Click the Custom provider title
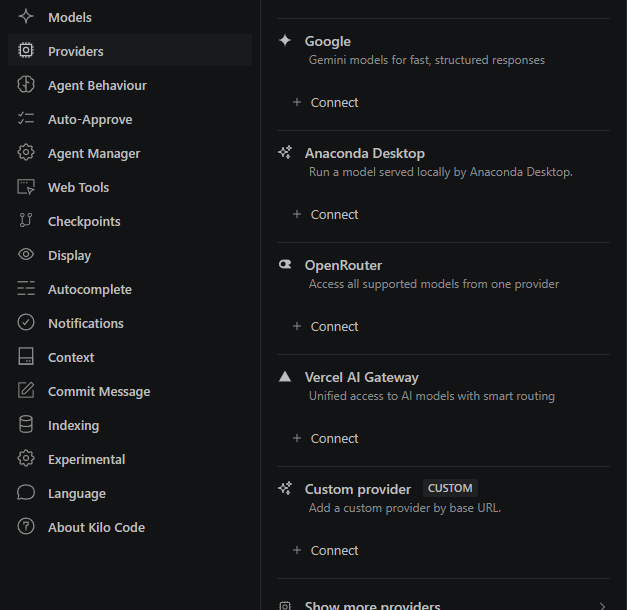The width and height of the screenshot is (627, 610). 357,489
